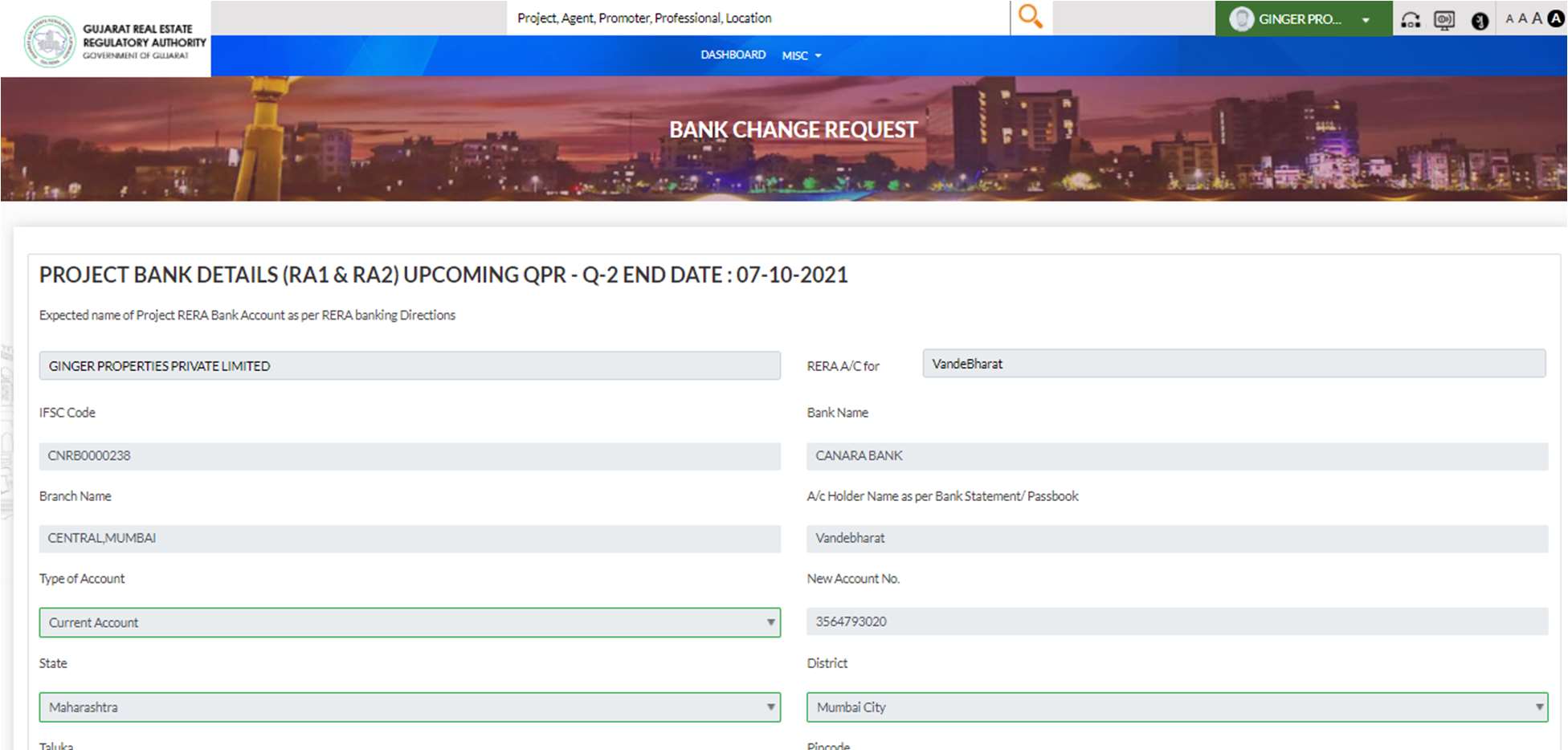
Task: Click the Bank Name field CANARA BANK
Action: [x=1177, y=456]
